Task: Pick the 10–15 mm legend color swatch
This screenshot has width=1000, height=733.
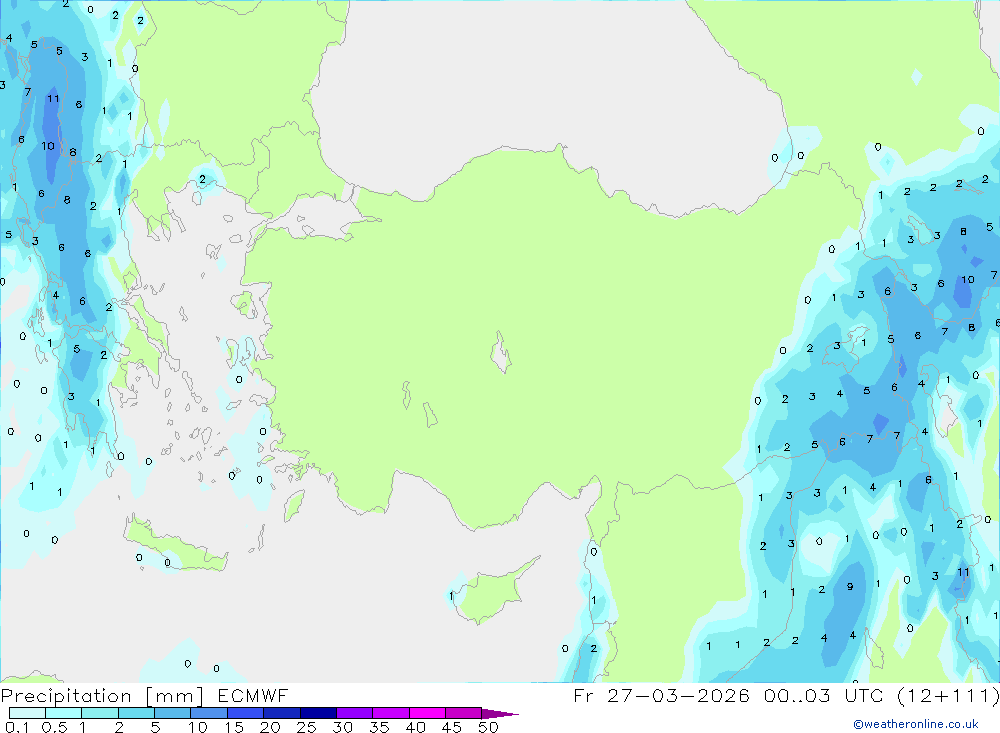Action: click(x=209, y=713)
